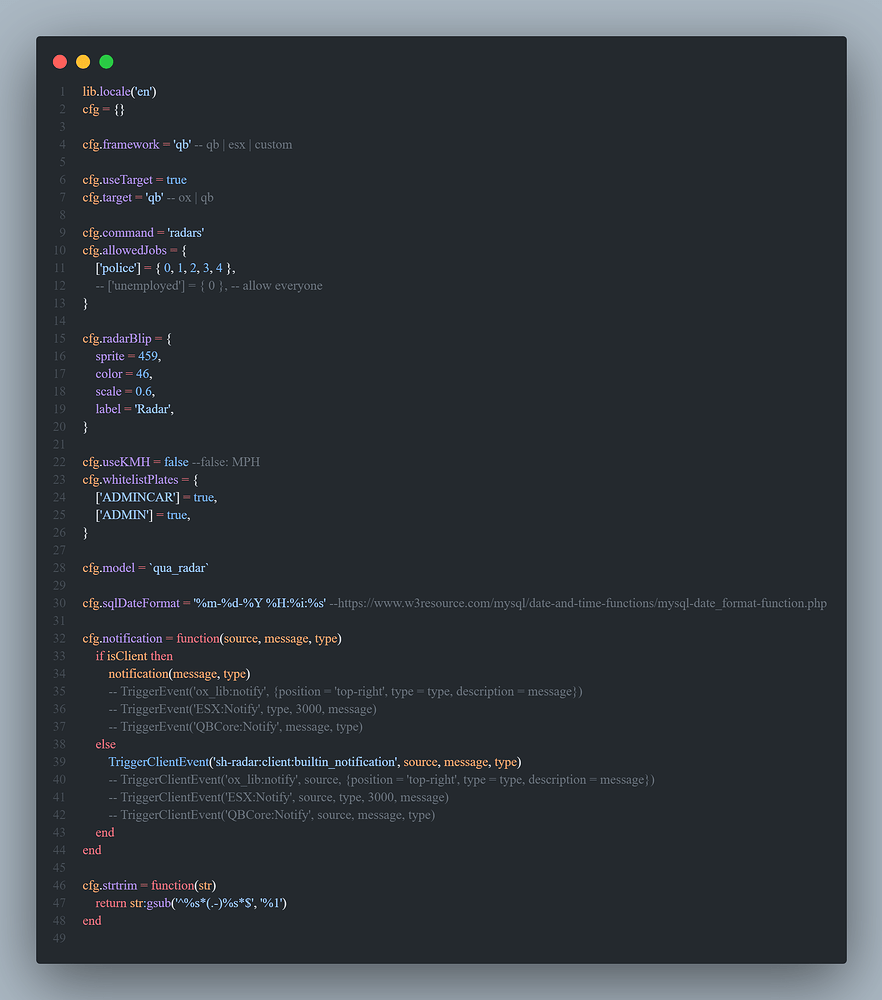Click the 'radars' command string

coord(185,232)
